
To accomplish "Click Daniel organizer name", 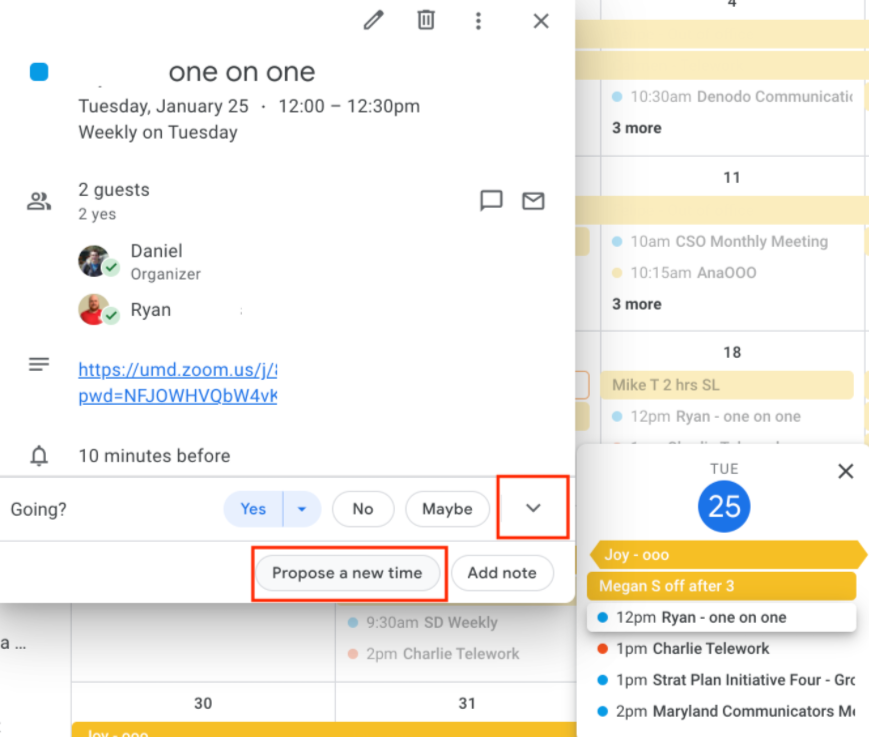I will coord(156,251).
